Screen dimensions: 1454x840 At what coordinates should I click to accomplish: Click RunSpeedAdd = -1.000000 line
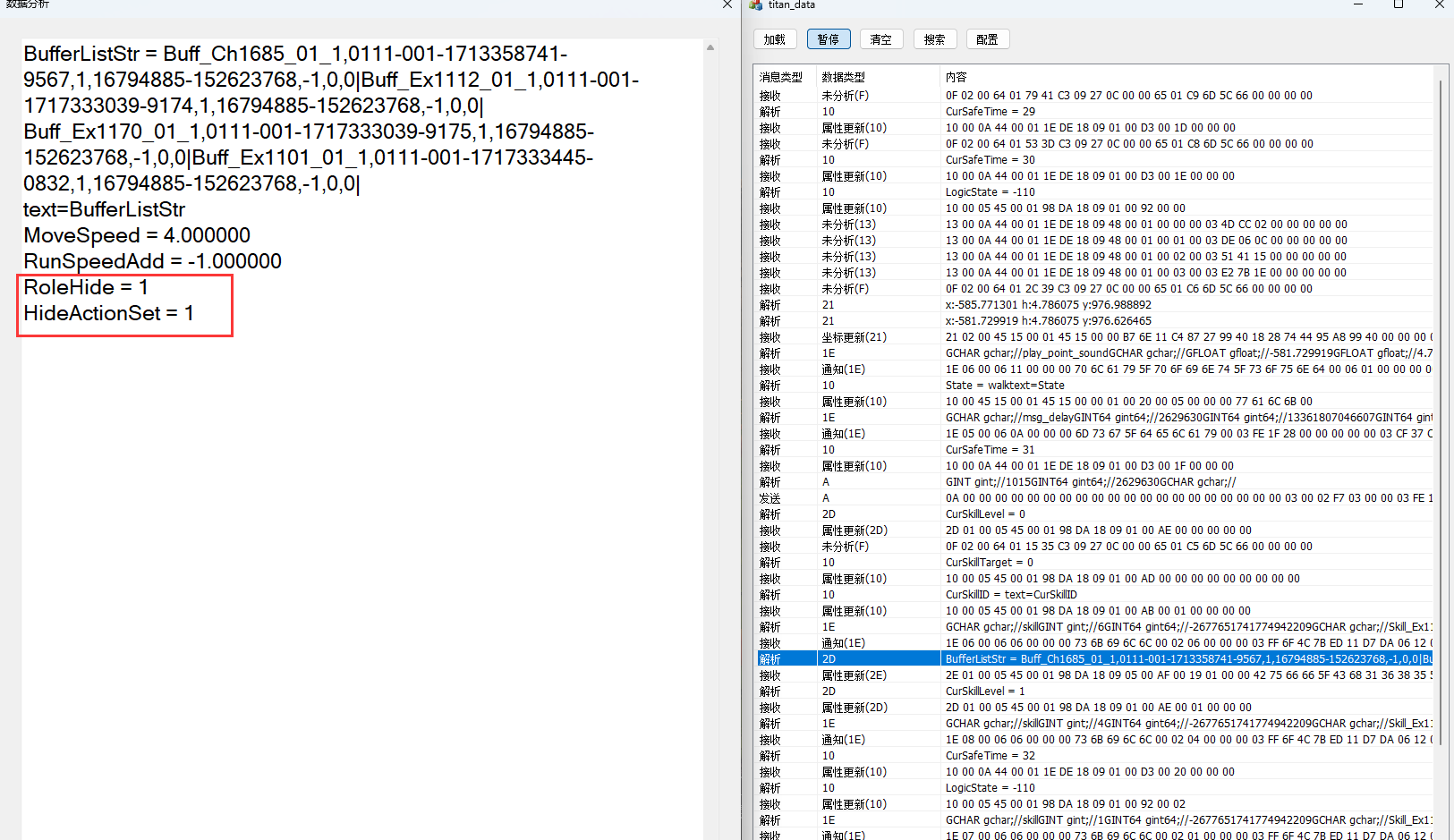(x=152, y=261)
